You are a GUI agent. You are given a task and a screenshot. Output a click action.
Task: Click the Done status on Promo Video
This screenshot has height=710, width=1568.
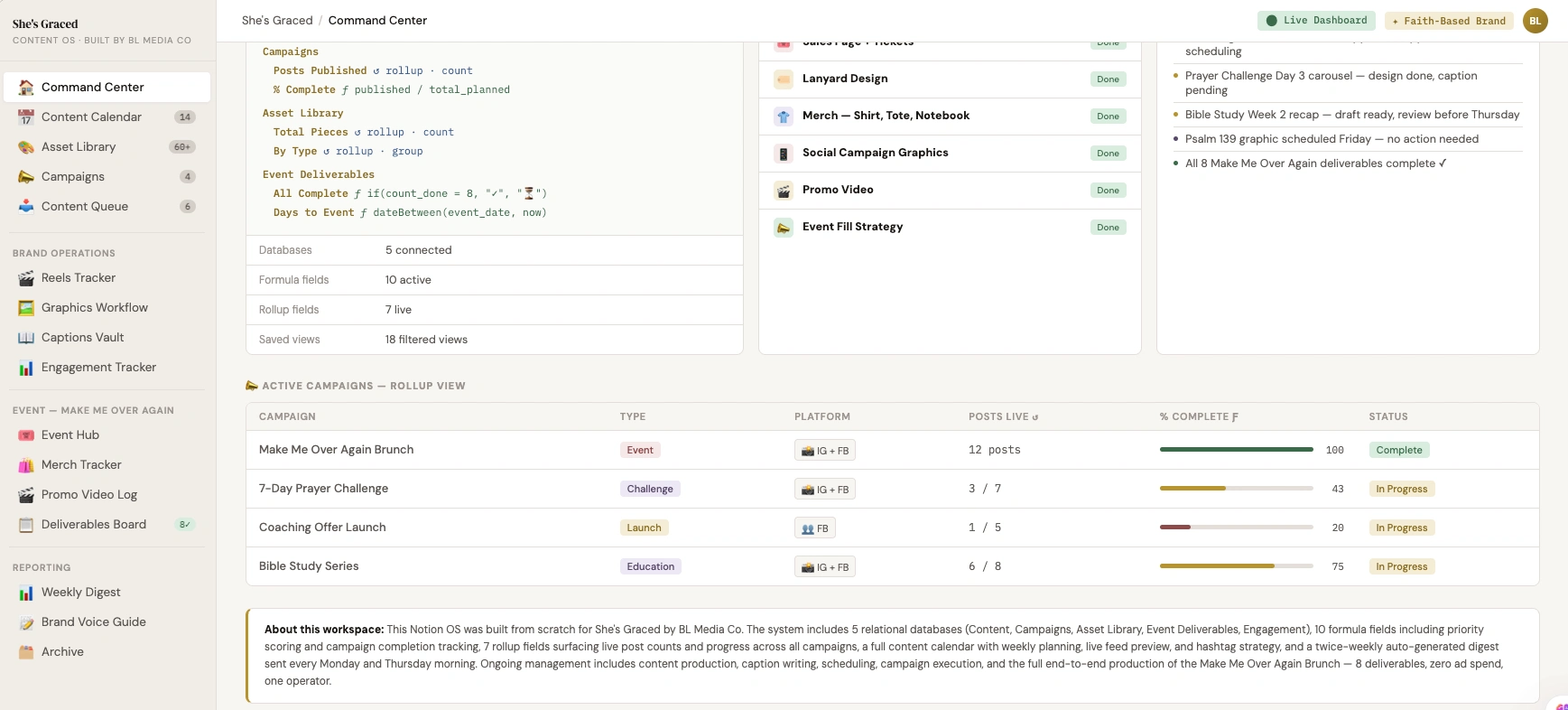click(x=1108, y=191)
